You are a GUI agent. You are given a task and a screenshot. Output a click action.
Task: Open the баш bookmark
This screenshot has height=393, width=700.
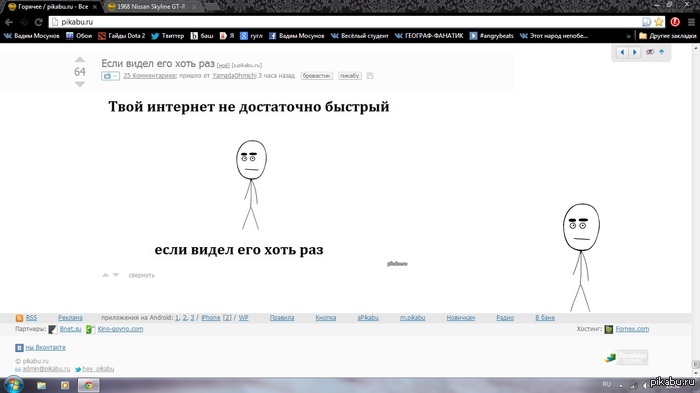pyautogui.click(x=202, y=36)
